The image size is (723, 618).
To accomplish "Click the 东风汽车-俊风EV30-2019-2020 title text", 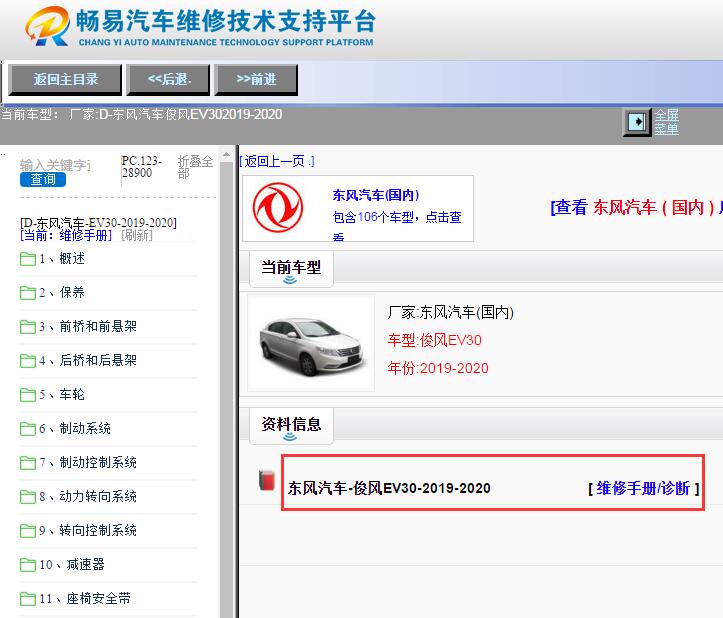I will point(389,488).
